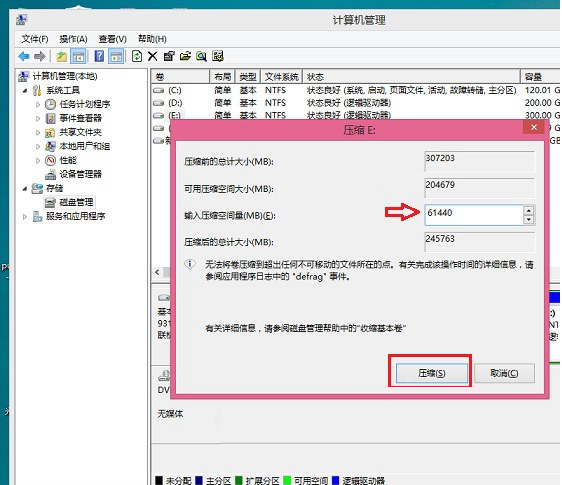Open the 操作(A) menu
The height and width of the screenshot is (485, 562).
[x=73, y=39]
